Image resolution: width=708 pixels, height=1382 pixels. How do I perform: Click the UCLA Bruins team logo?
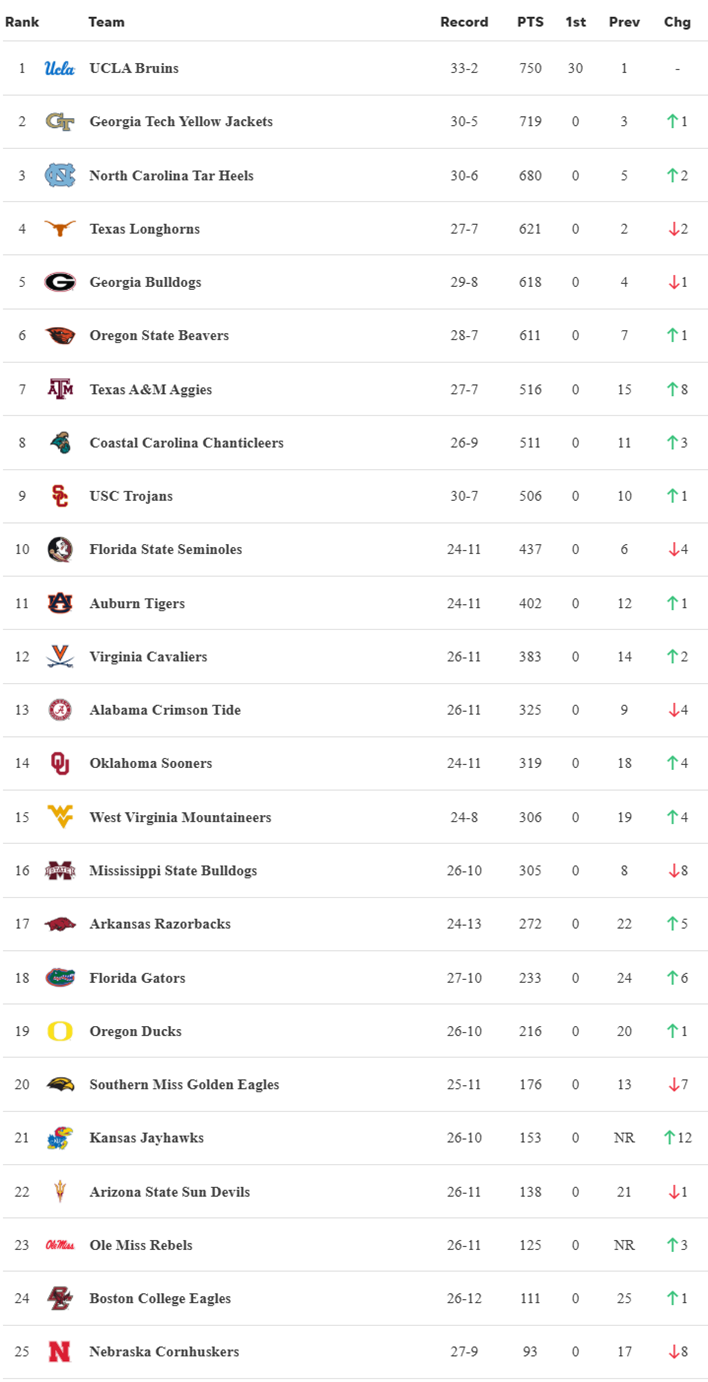click(60, 69)
